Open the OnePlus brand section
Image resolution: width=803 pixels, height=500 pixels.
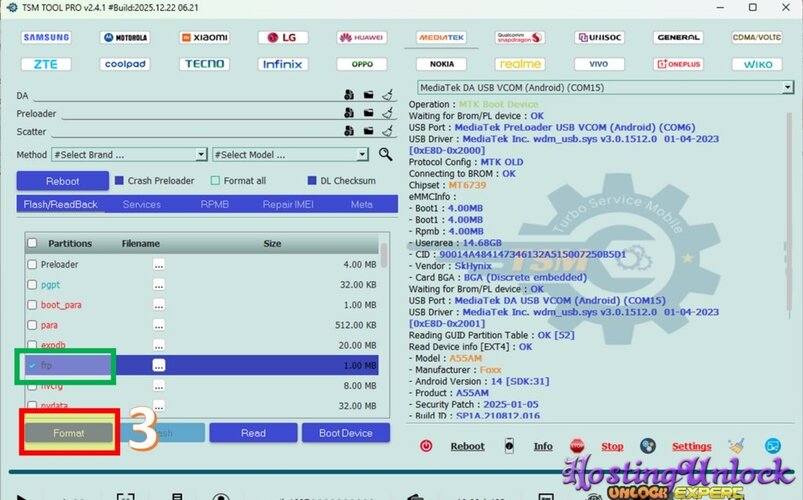tap(678, 64)
